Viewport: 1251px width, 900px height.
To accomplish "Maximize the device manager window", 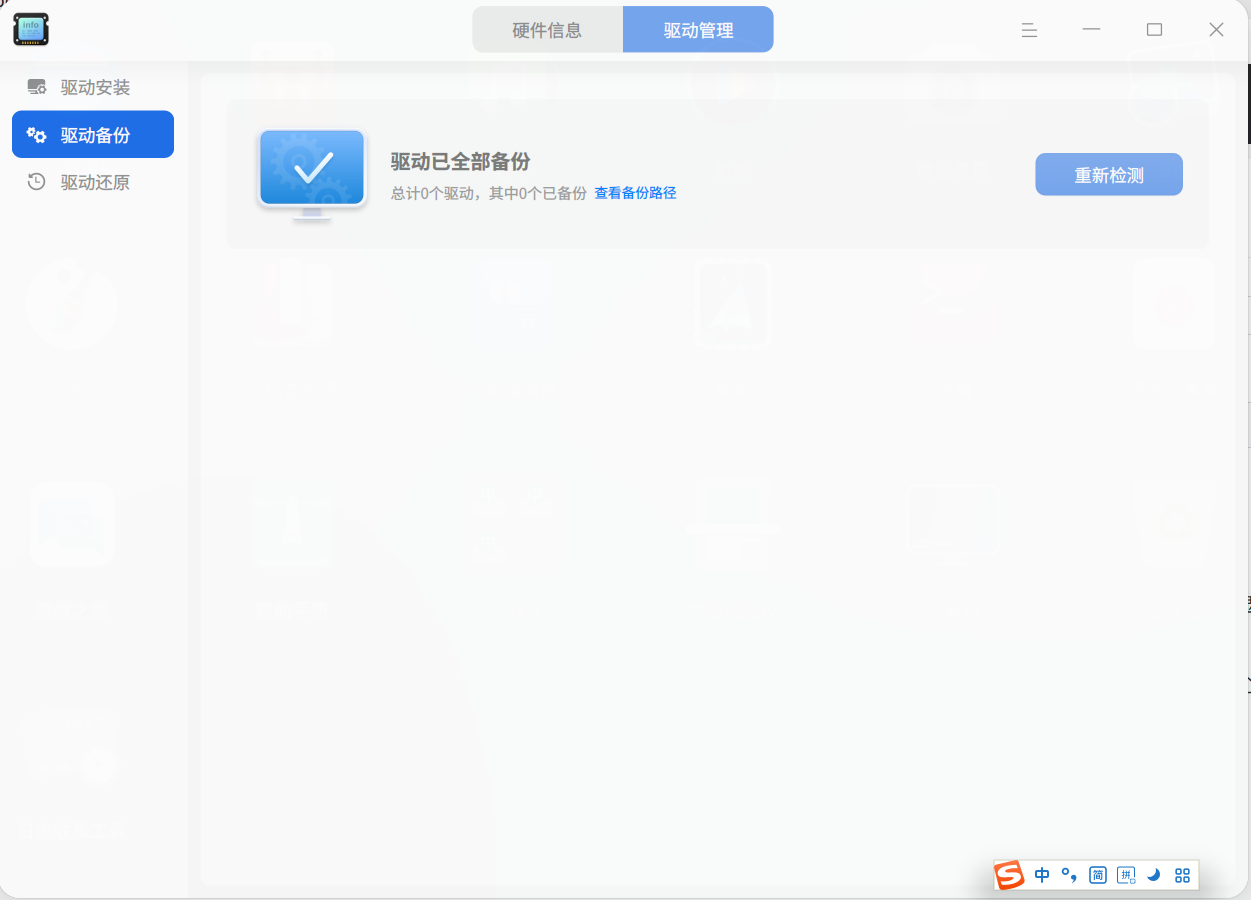I will pyautogui.click(x=1154, y=30).
